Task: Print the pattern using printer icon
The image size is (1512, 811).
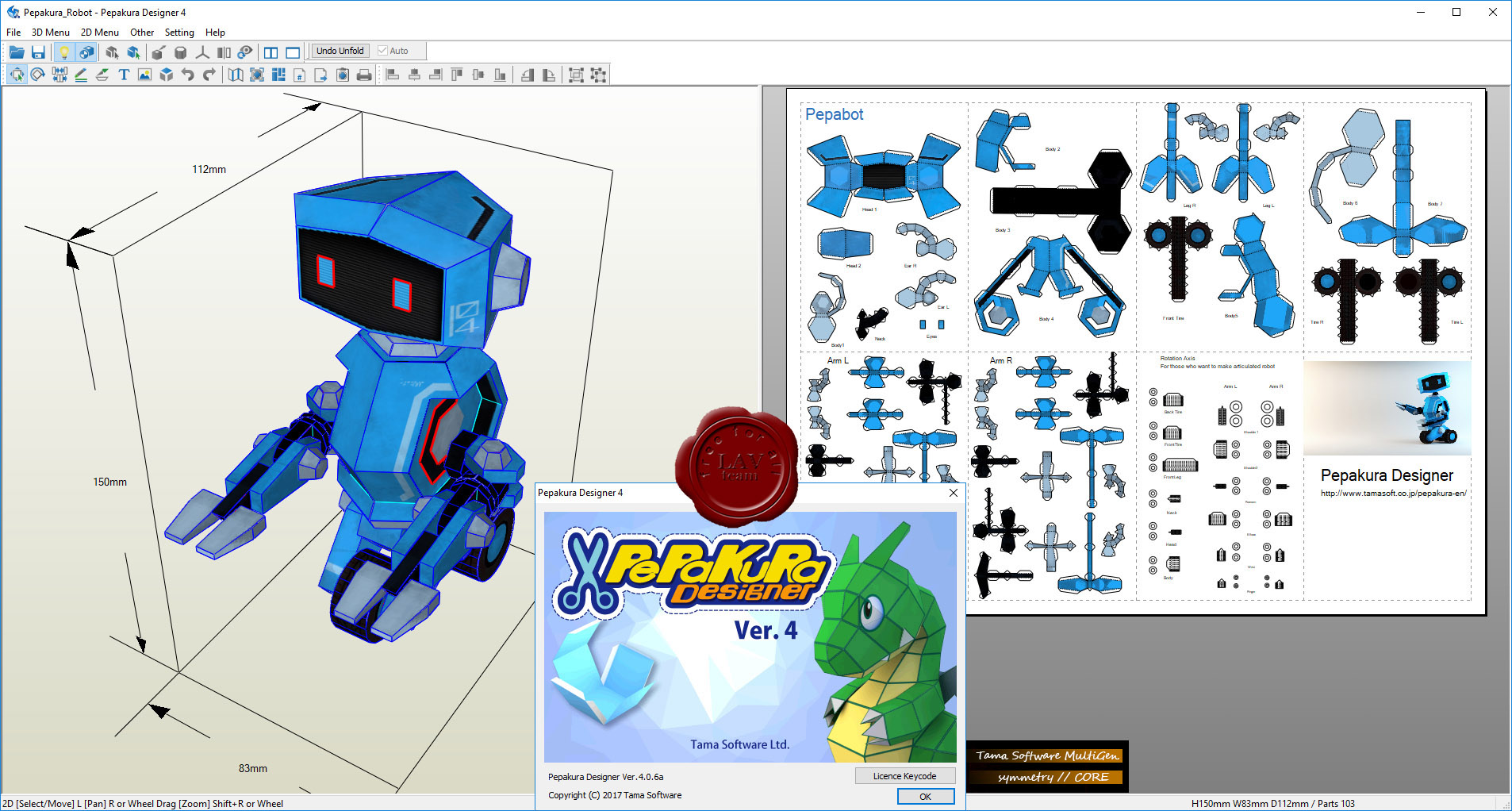Action: pos(364,75)
